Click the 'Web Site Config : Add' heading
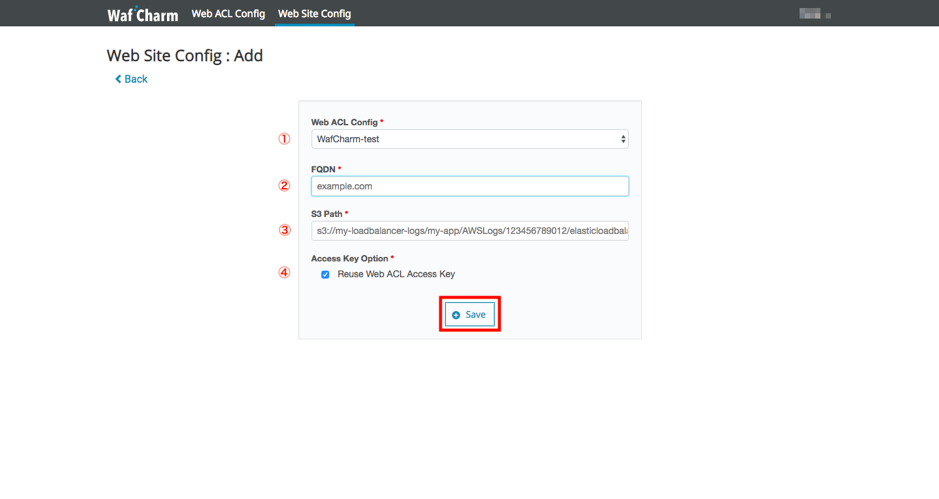939x499 pixels. (x=184, y=55)
